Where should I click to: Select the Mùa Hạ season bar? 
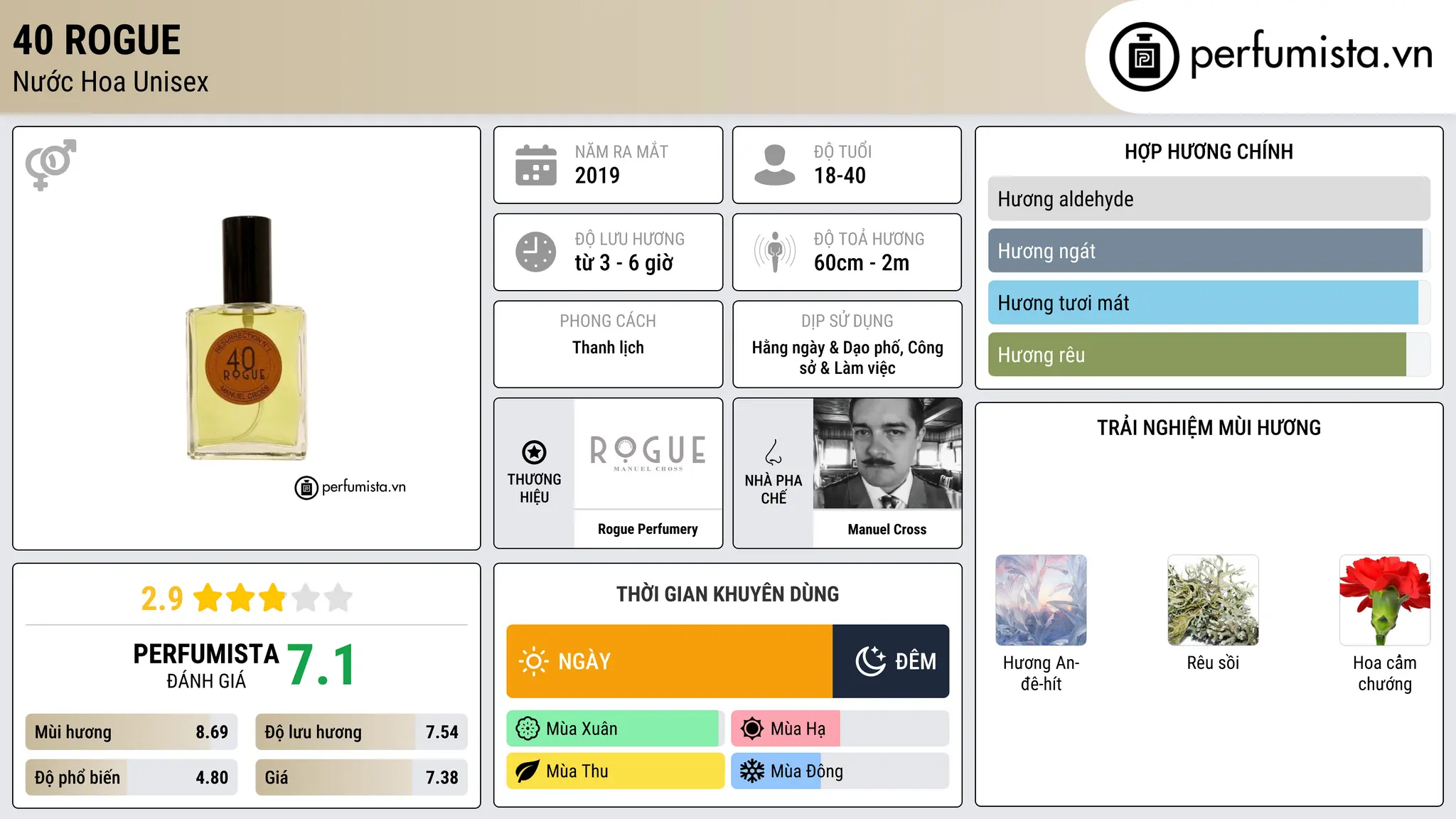click(x=840, y=729)
